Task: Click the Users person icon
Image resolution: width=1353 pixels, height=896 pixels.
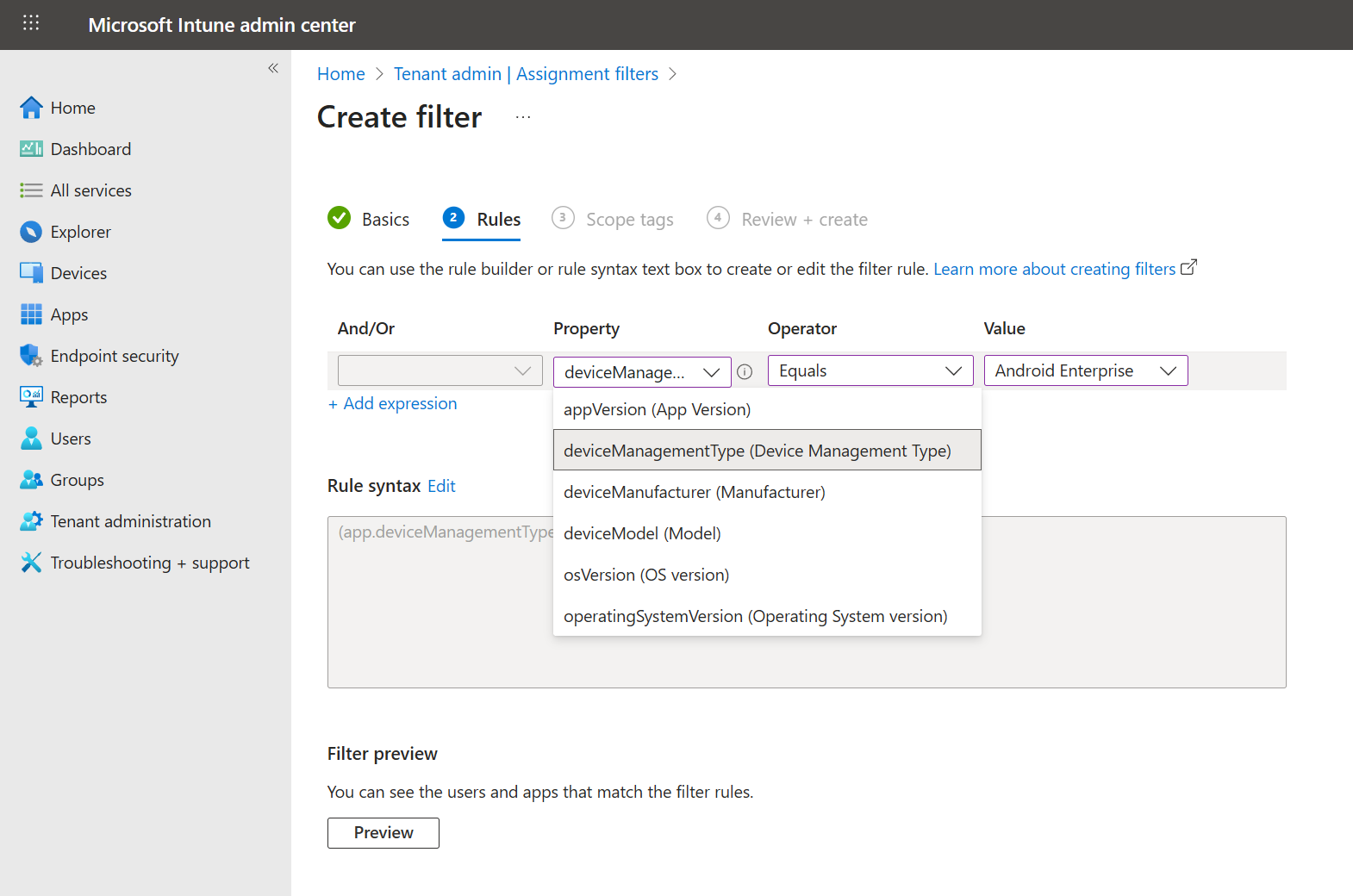Action: coord(31,439)
